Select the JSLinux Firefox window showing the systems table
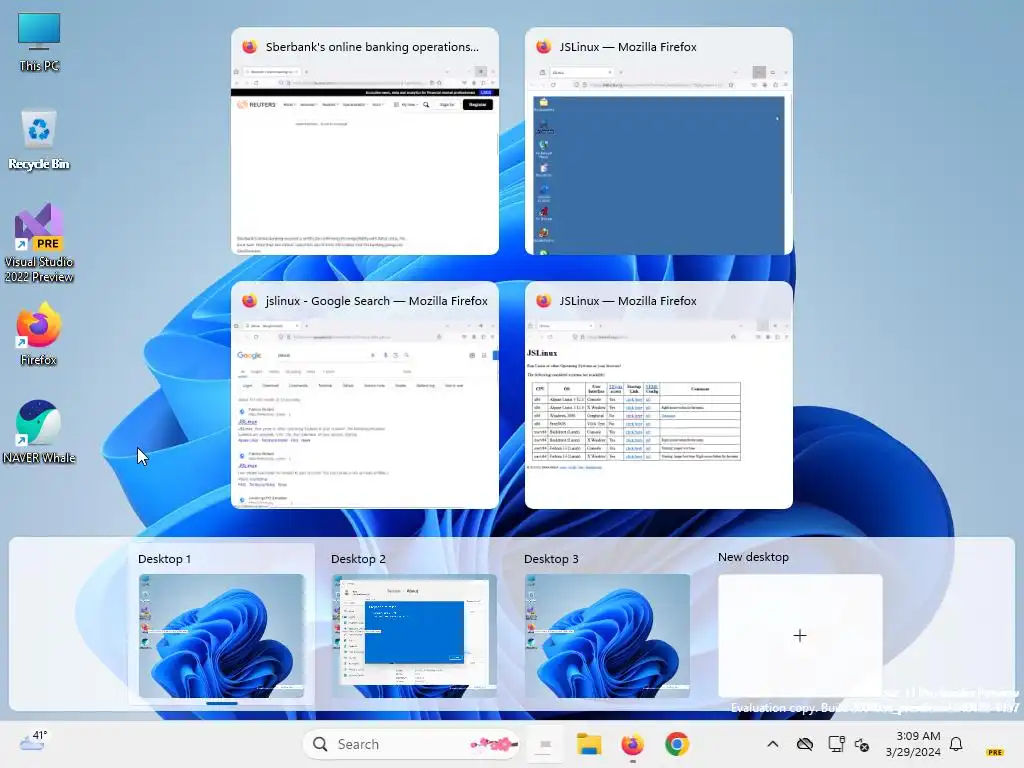 pyautogui.click(x=659, y=395)
